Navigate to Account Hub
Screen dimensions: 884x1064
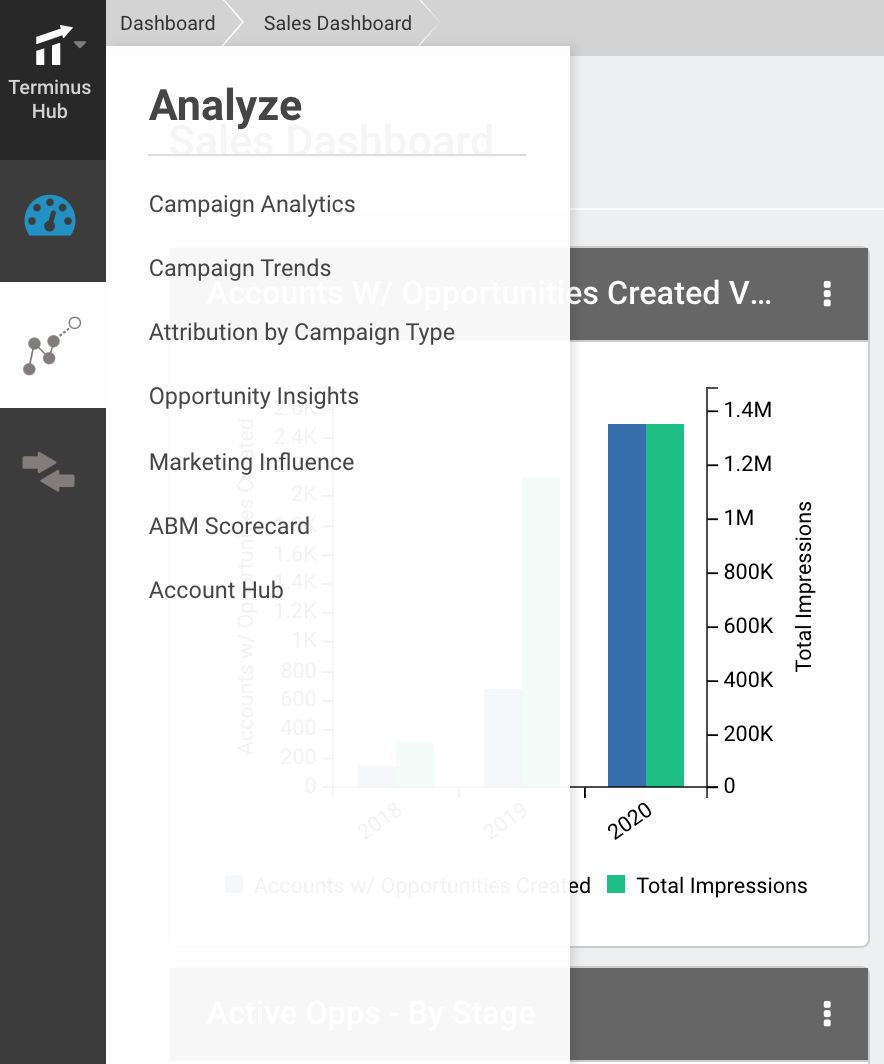(x=216, y=590)
